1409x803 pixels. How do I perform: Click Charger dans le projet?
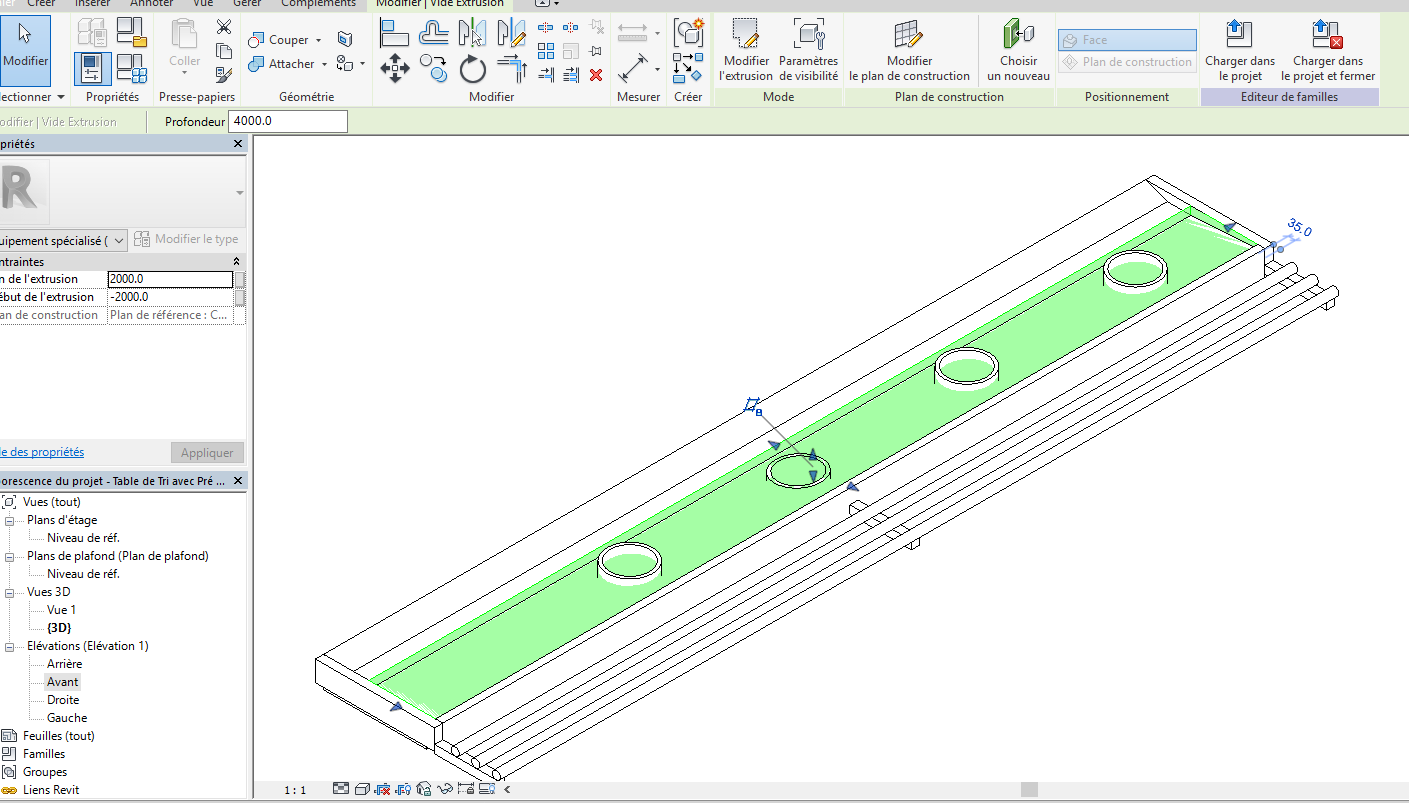tap(1239, 52)
